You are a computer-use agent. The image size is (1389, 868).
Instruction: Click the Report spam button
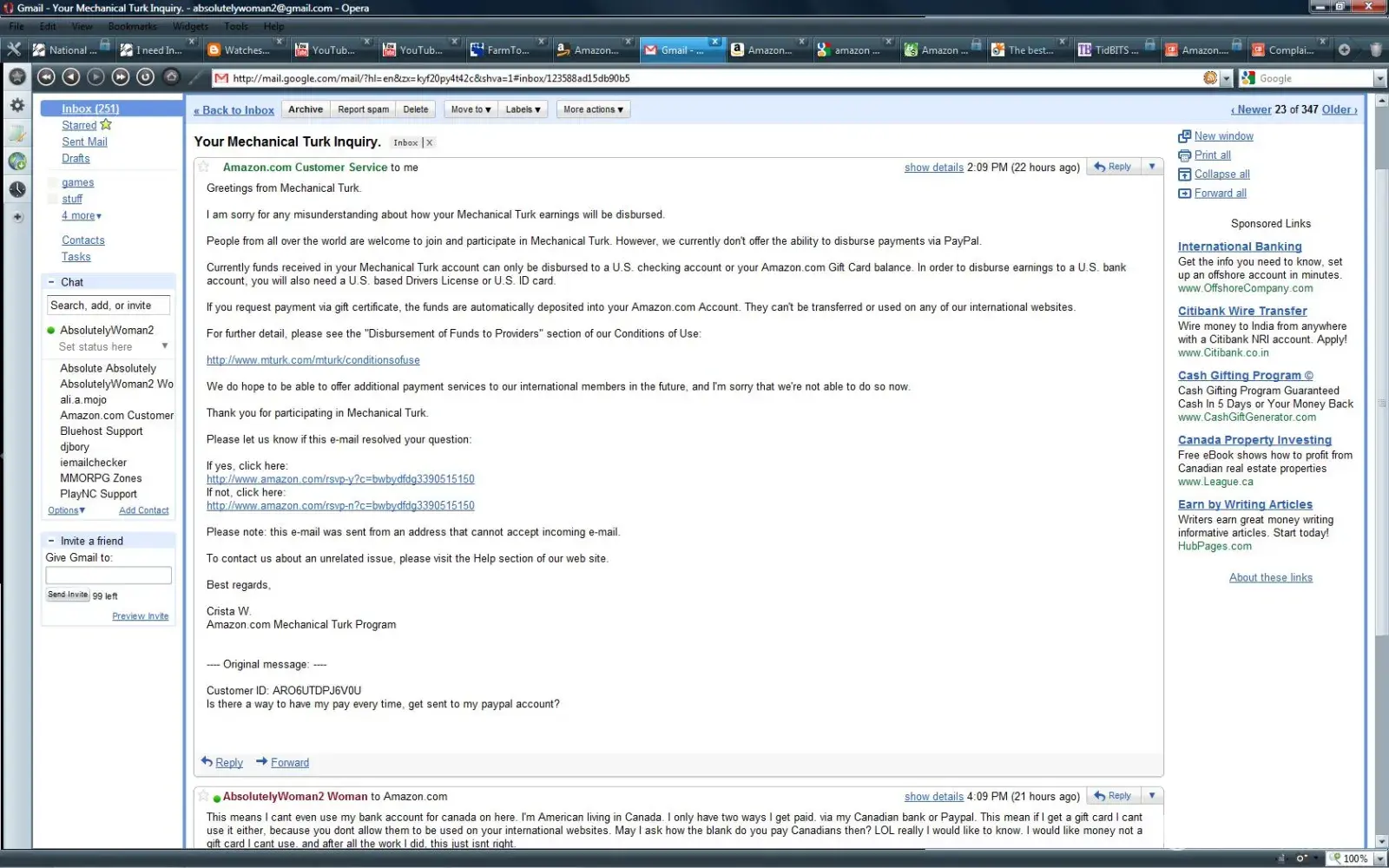[x=363, y=109]
